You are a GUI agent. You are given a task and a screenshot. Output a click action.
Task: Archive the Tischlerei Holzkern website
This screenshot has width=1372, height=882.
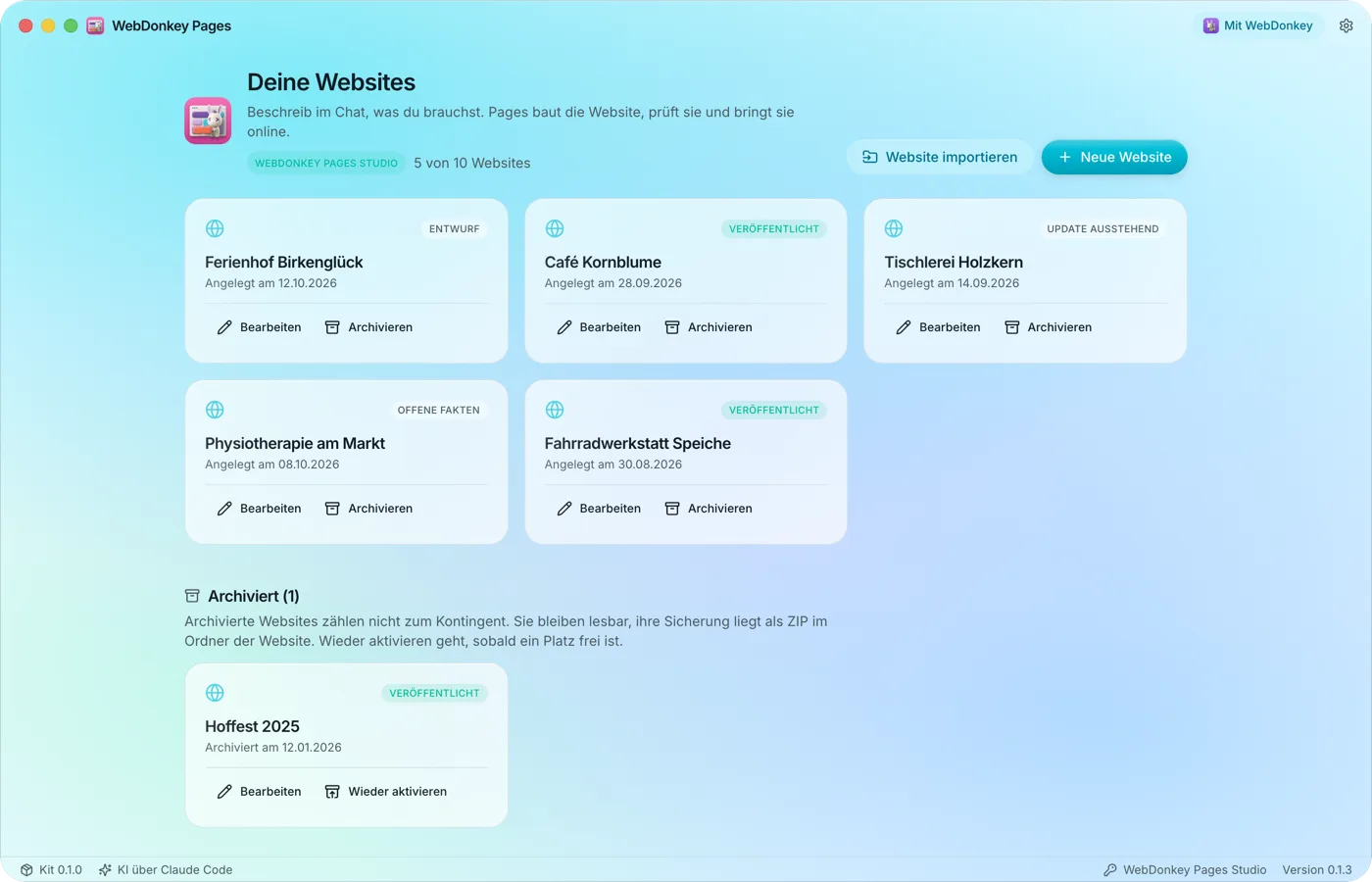pyautogui.click(x=1048, y=327)
